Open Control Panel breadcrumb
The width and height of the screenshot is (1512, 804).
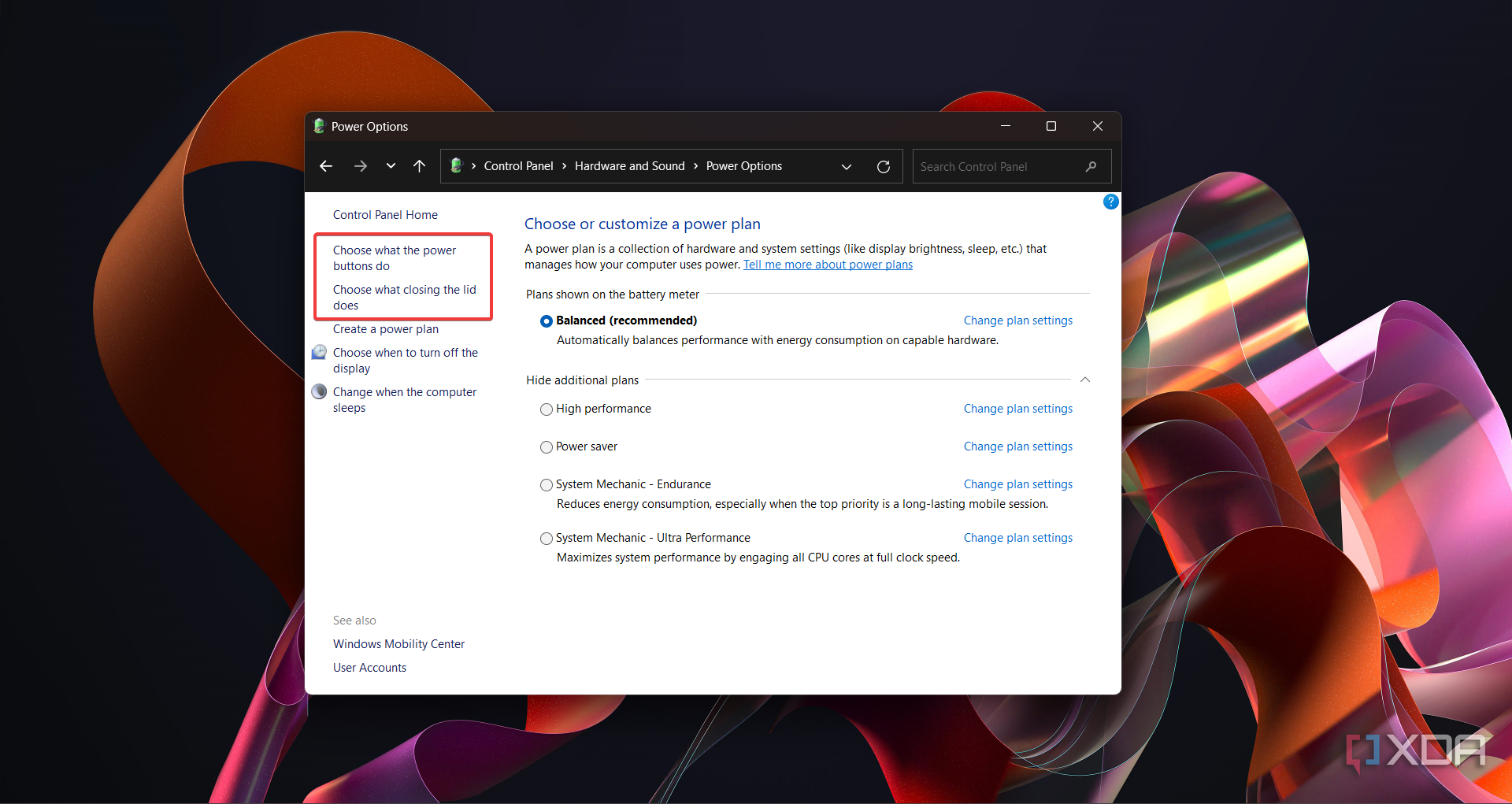tap(518, 166)
